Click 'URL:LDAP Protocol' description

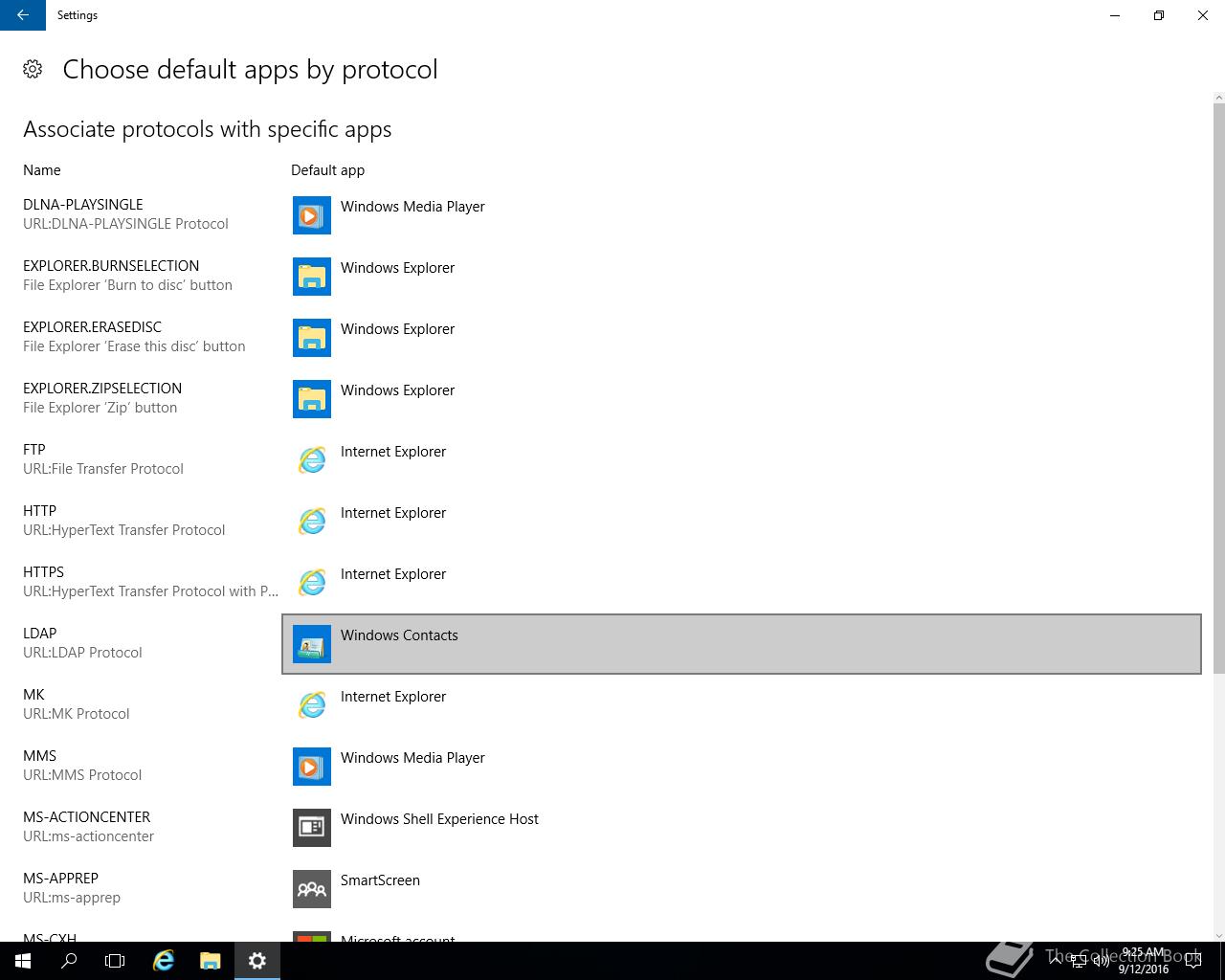point(82,653)
